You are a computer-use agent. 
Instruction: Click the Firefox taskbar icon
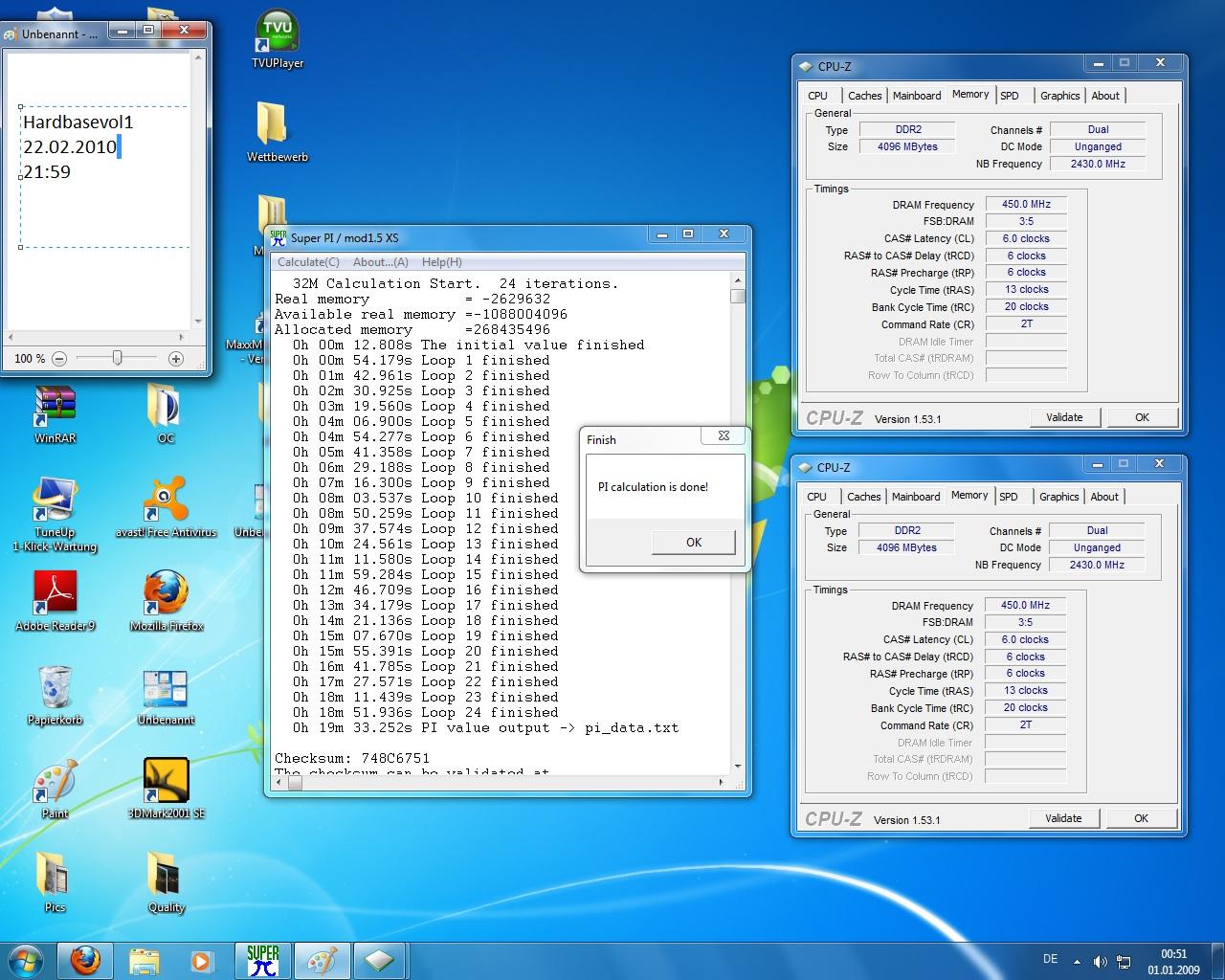coord(85,960)
